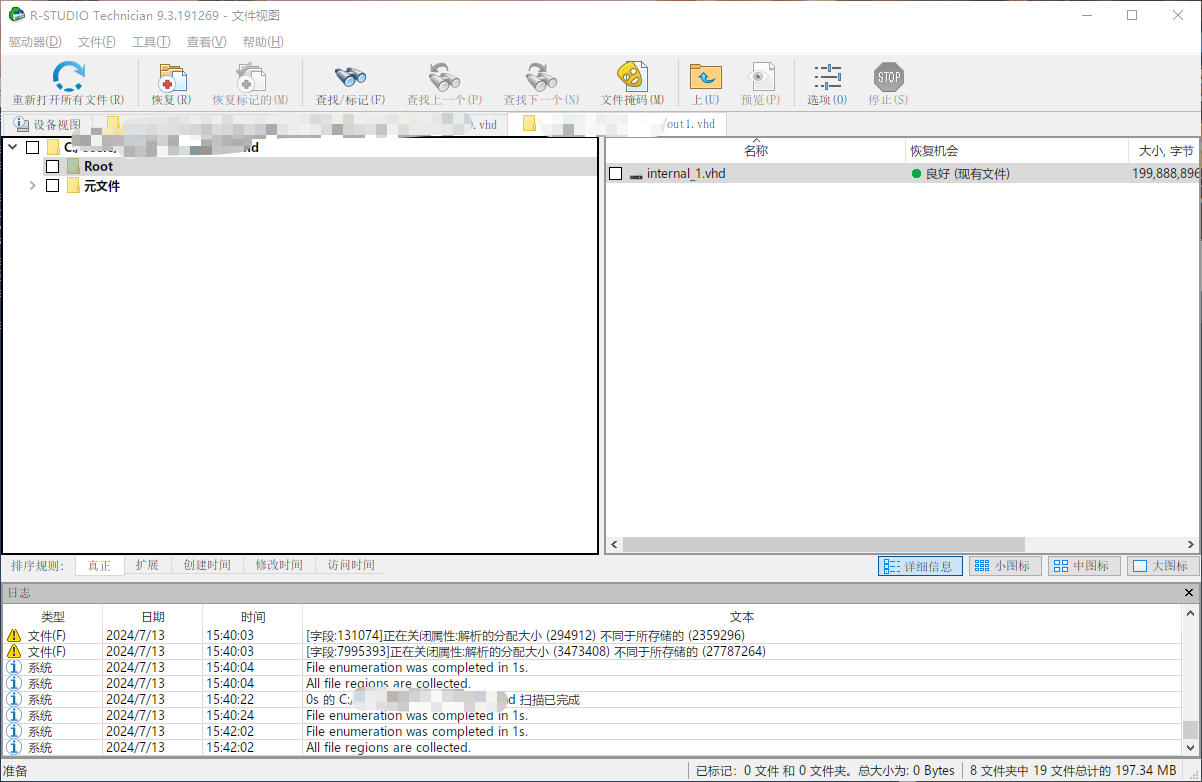Switch to 中图标 view
The image size is (1202, 782).
(x=1083, y=566)
